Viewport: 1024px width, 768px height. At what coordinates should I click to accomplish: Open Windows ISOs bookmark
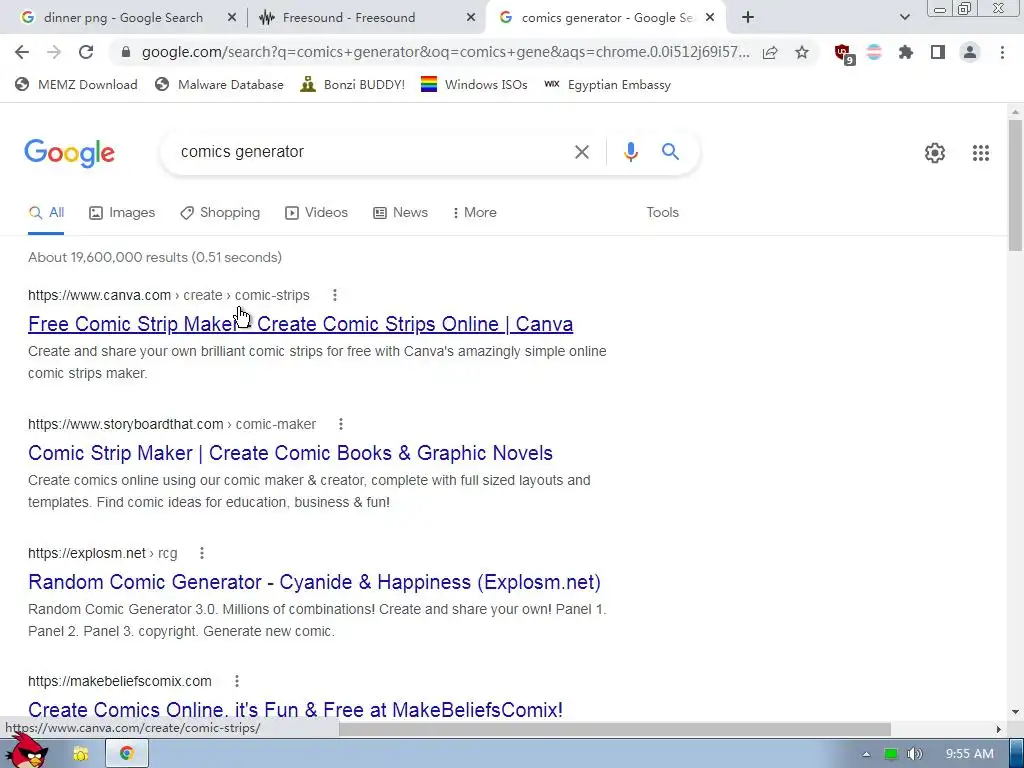[474, 84]
